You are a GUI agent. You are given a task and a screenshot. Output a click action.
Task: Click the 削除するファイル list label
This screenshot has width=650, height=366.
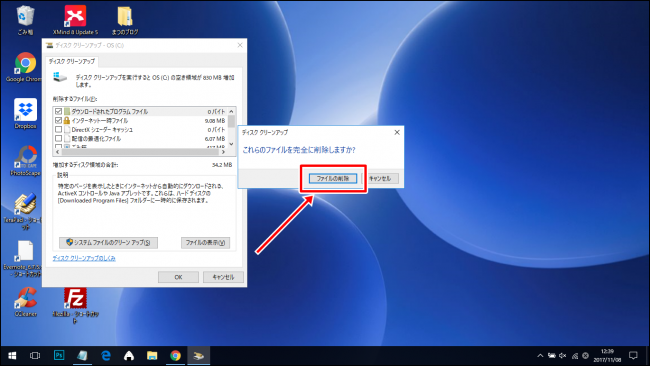click(x=75, y=99)
